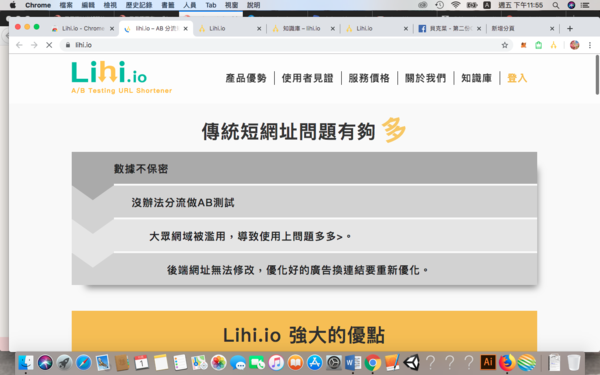Screen dimensions: 600x375
Task: Open Chrome three-dot menu
Action: [x=590, y=45]
